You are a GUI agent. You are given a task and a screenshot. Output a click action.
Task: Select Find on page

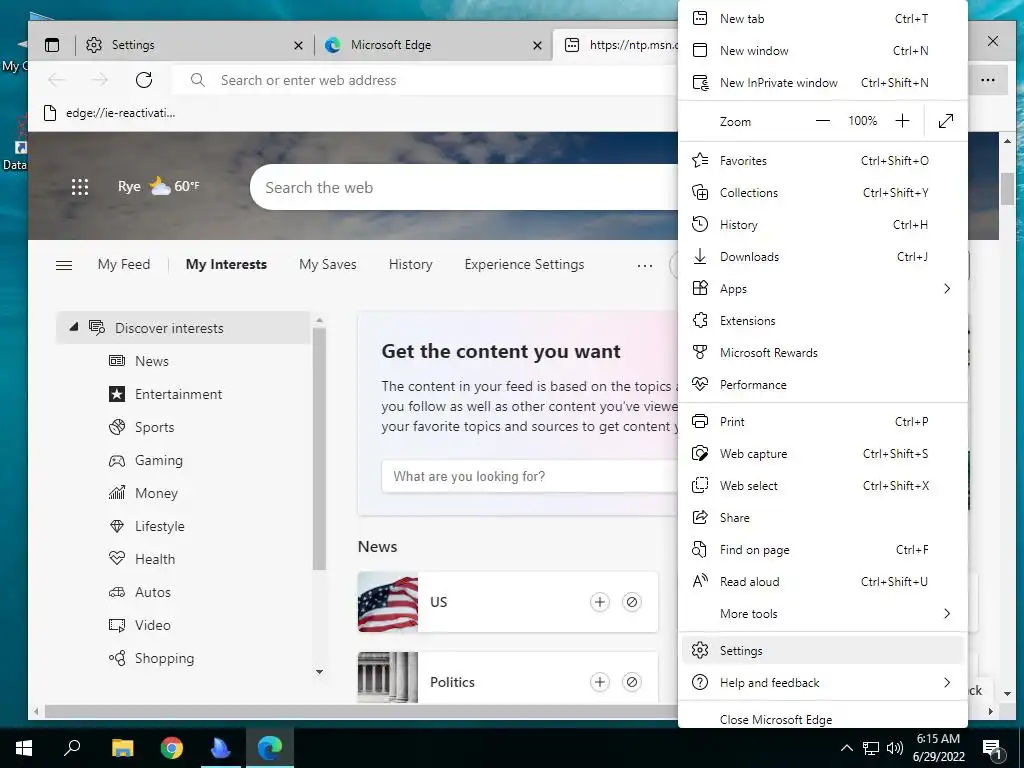823,549
